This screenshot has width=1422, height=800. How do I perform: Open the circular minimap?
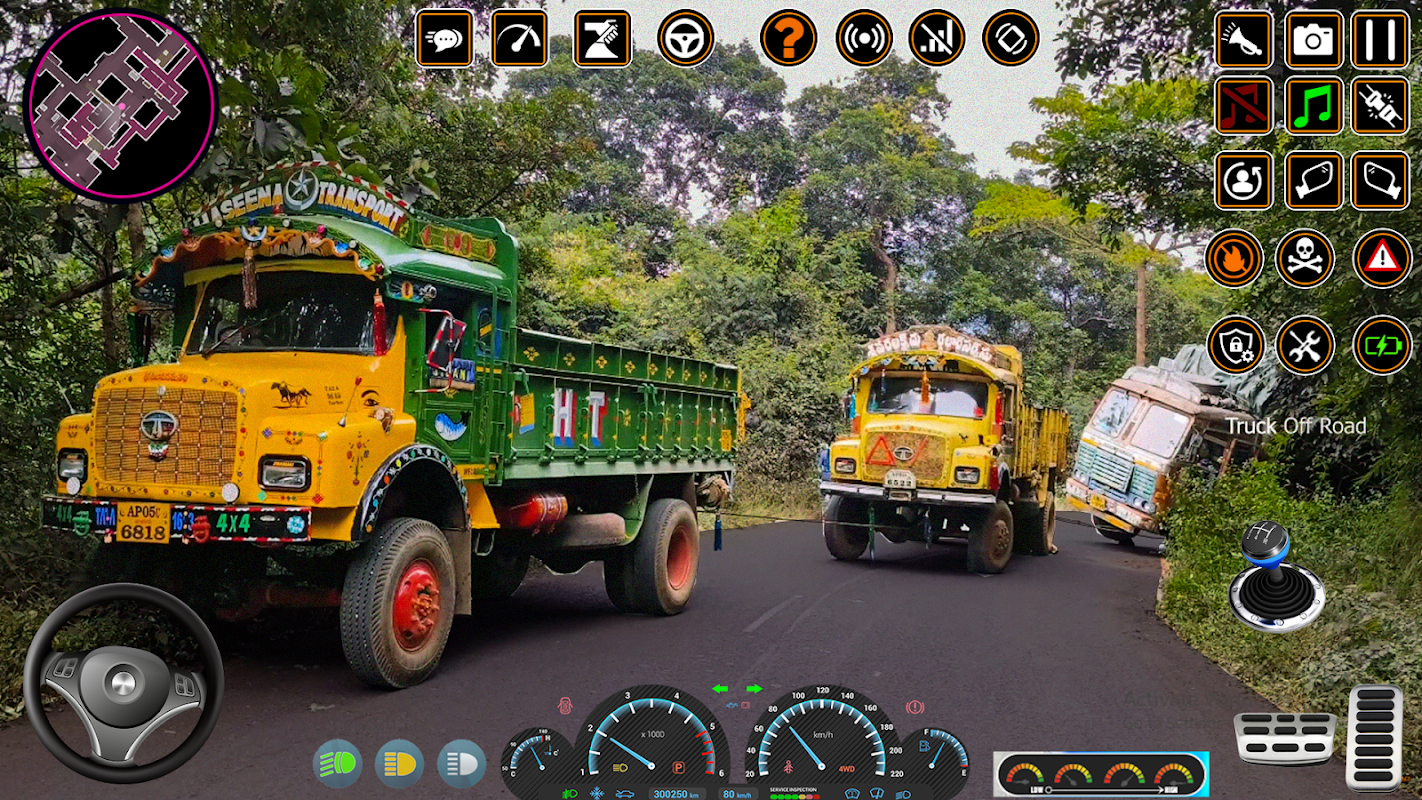[x=120, y=105]
